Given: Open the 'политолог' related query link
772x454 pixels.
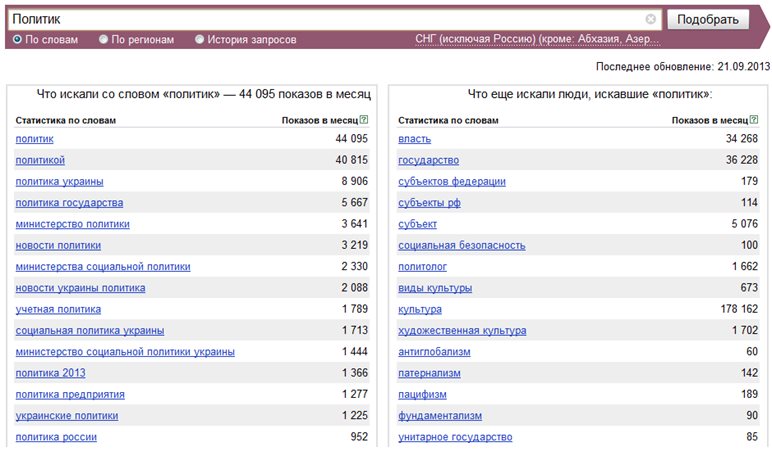Looking at the screenshot, I should (422, 267).
